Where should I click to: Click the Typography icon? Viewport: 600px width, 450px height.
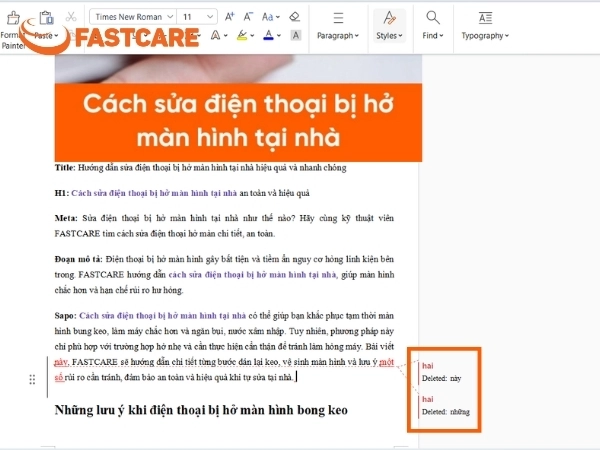coord(485,18)
